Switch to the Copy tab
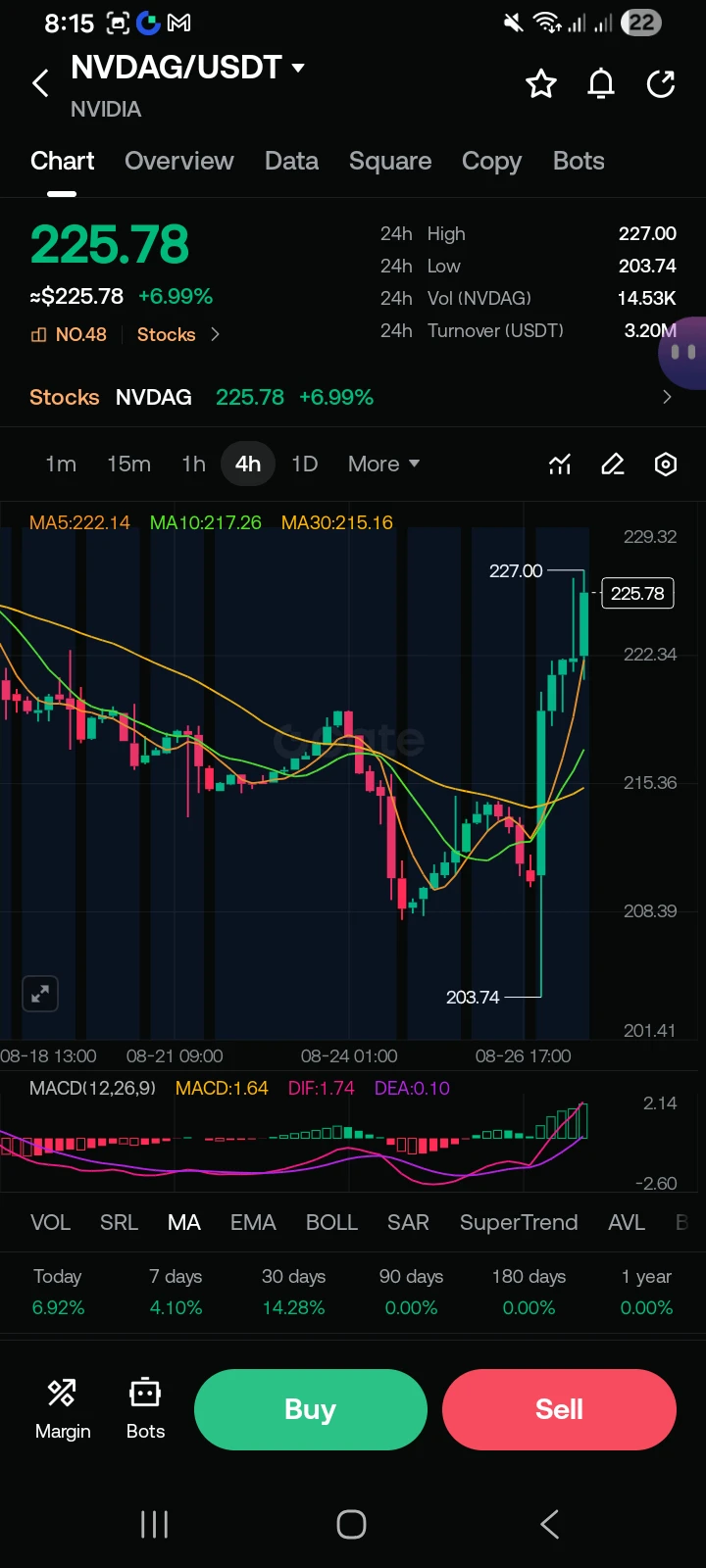Screen dimensions: 706x1568 point(491,161)
